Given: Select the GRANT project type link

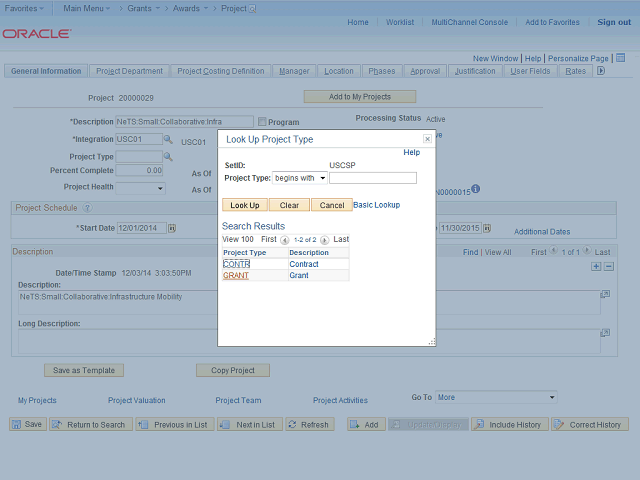Looking at the screenshot, I should tap(236, 275).
